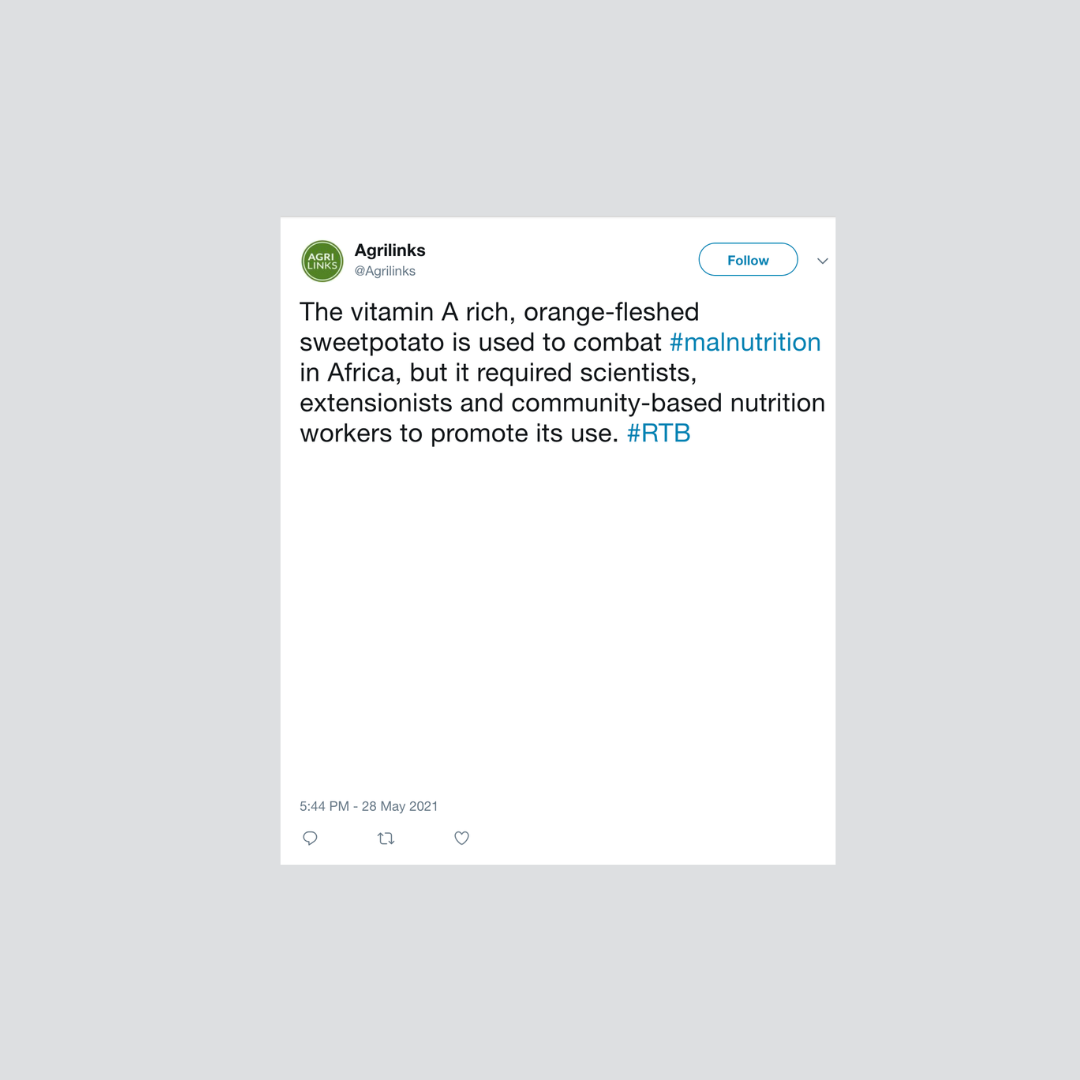Click the word sweetpotato in the tweet

(x=372, y=342)
